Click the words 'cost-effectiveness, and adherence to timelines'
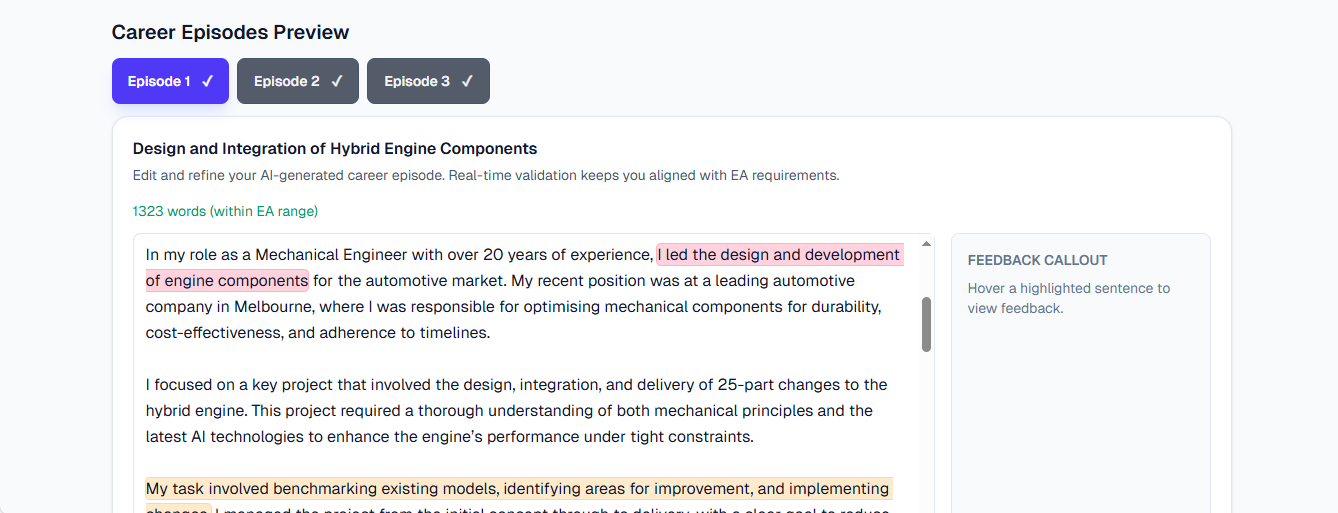1338x513 pixels. pos(317,333)
